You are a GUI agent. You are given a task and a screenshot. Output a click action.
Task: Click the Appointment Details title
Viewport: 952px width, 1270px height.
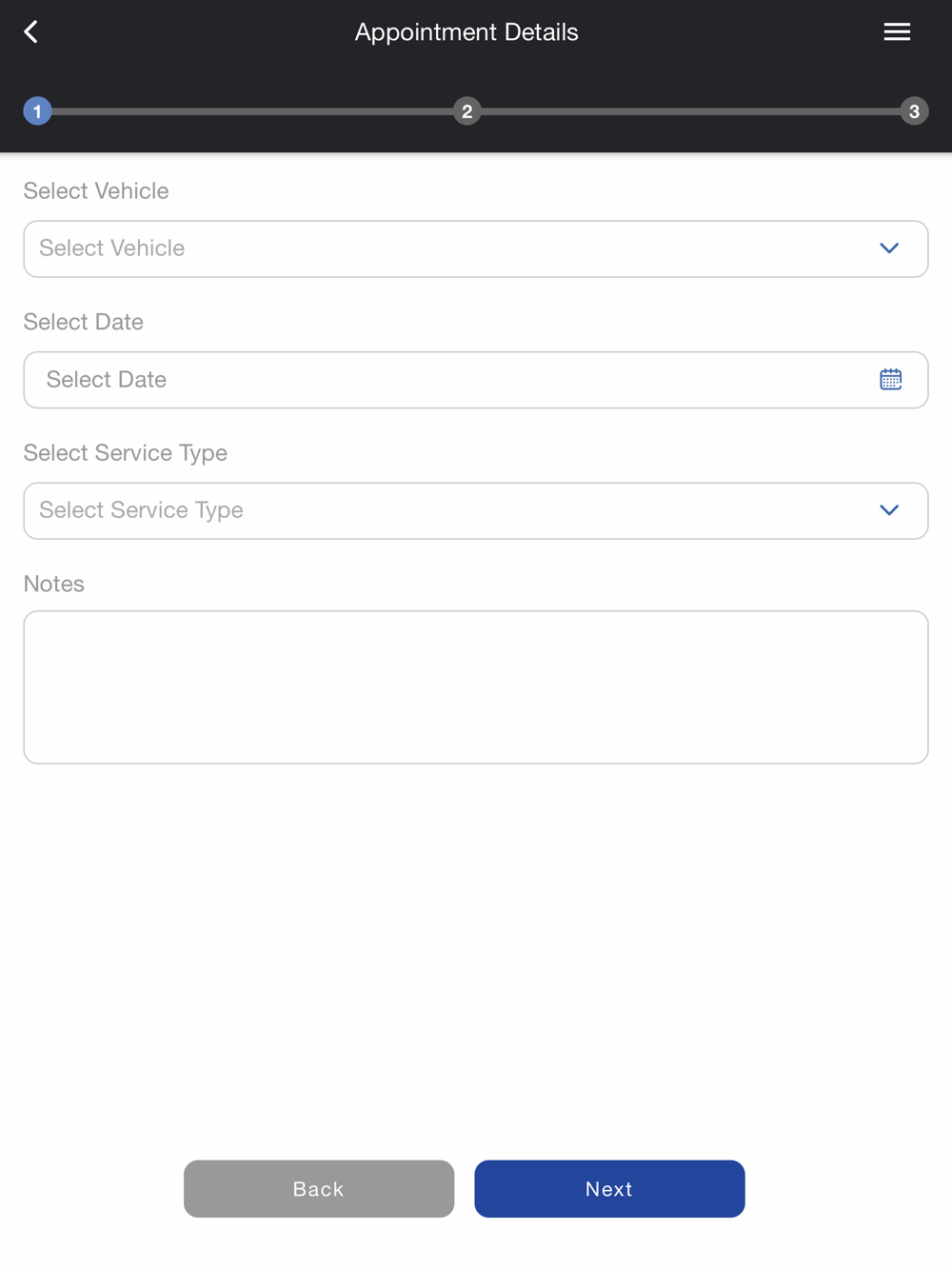(x=466, y=32)
